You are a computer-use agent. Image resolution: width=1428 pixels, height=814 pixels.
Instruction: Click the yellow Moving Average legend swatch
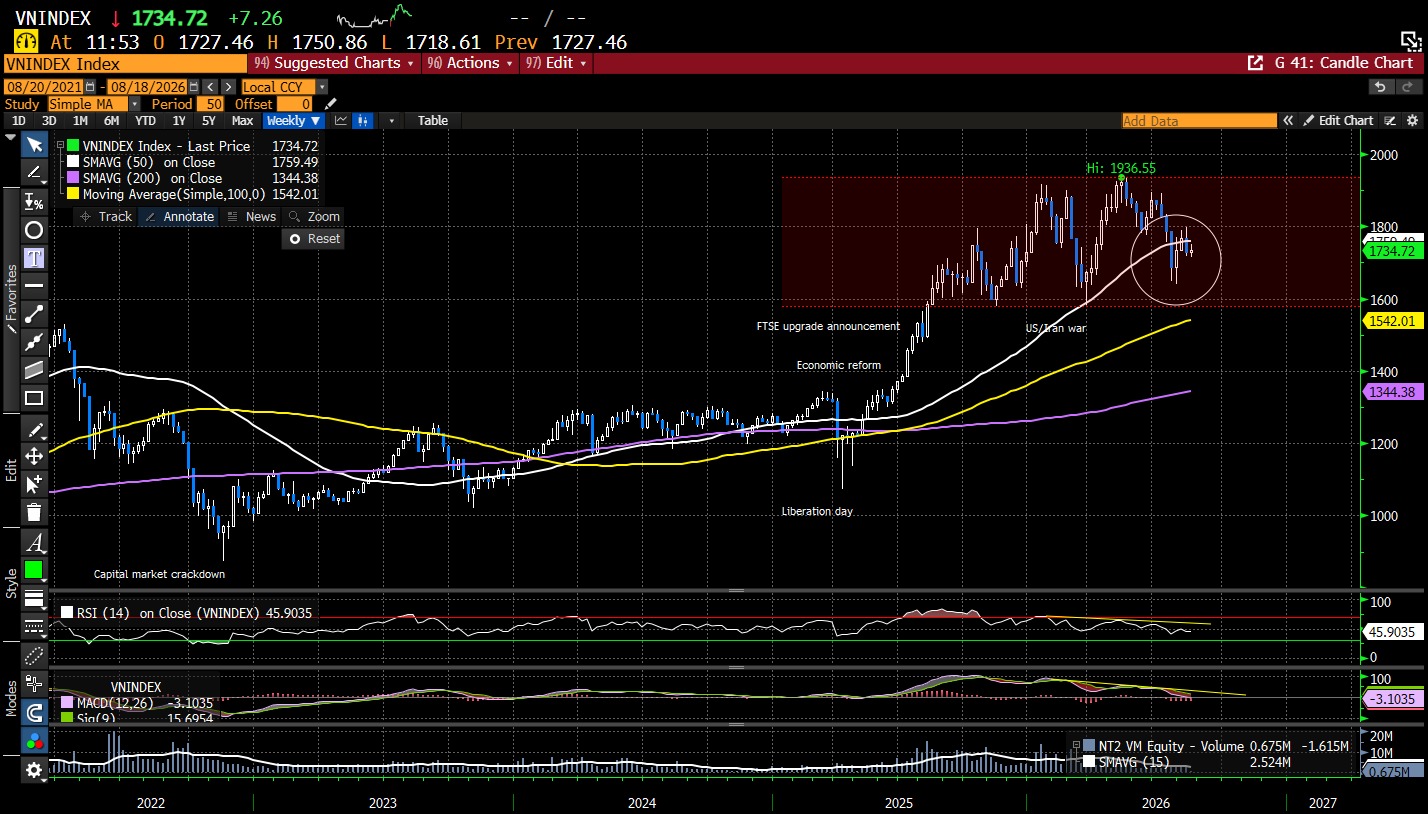(x=73, y=194)
